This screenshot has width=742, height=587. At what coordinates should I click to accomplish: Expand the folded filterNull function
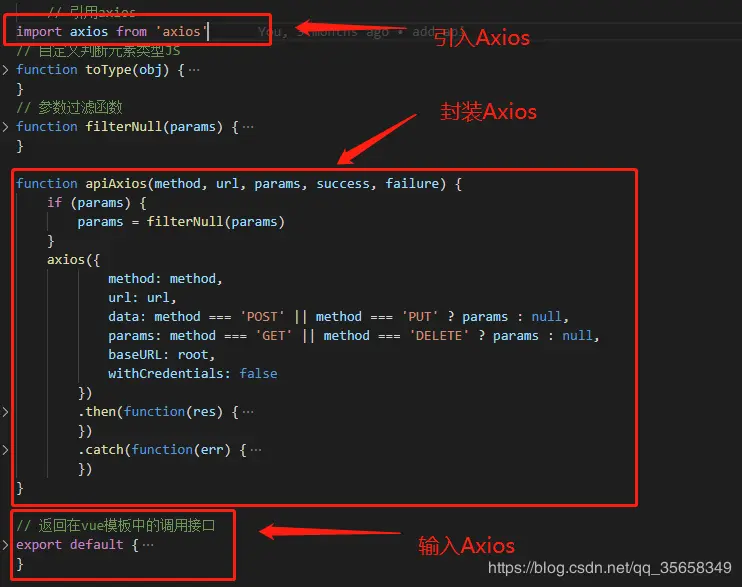pyautogui.click(x=5, y=127)
